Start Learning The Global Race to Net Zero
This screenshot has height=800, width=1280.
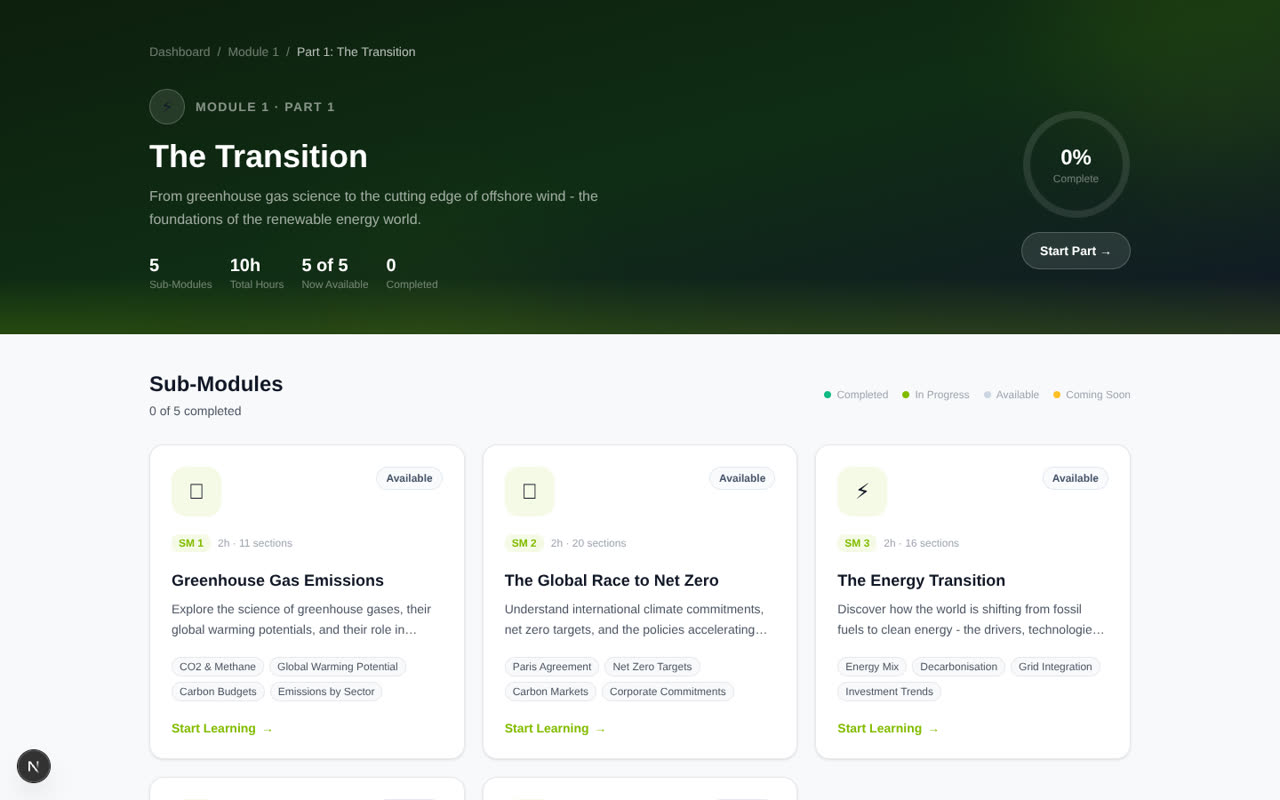pyautogui.click(x=555, y=728)
